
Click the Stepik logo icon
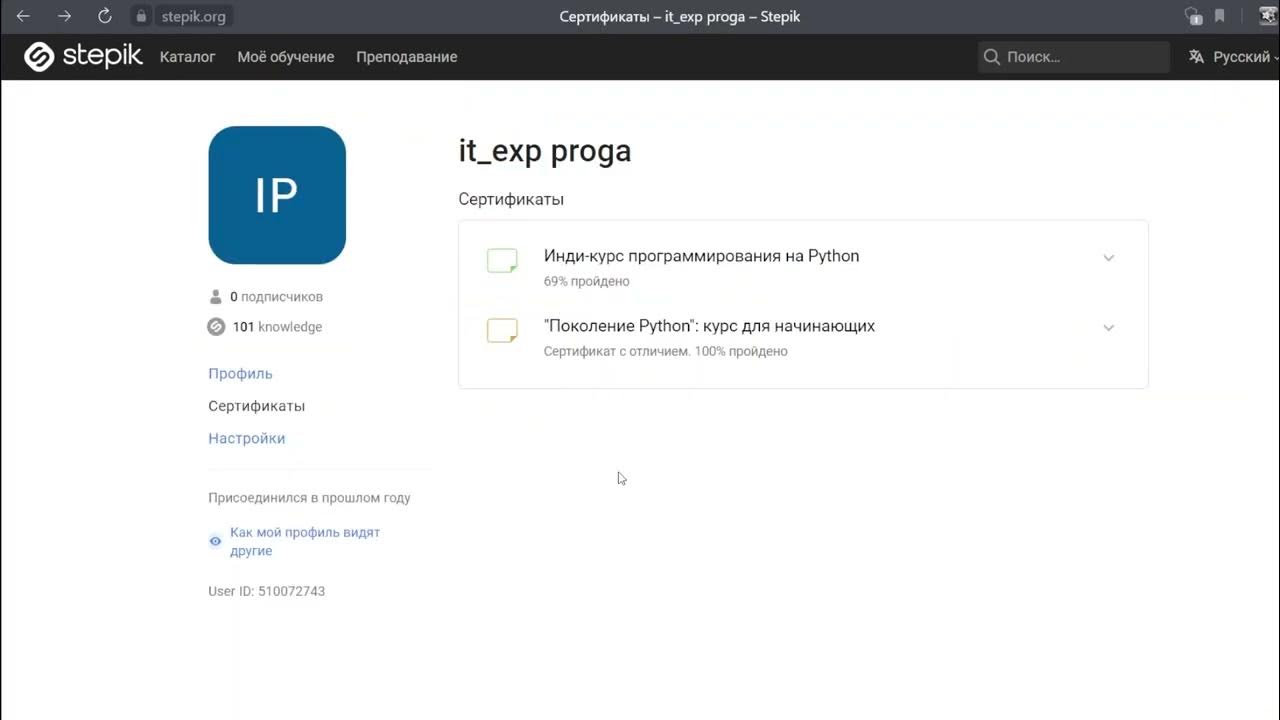tap(39, 57)
